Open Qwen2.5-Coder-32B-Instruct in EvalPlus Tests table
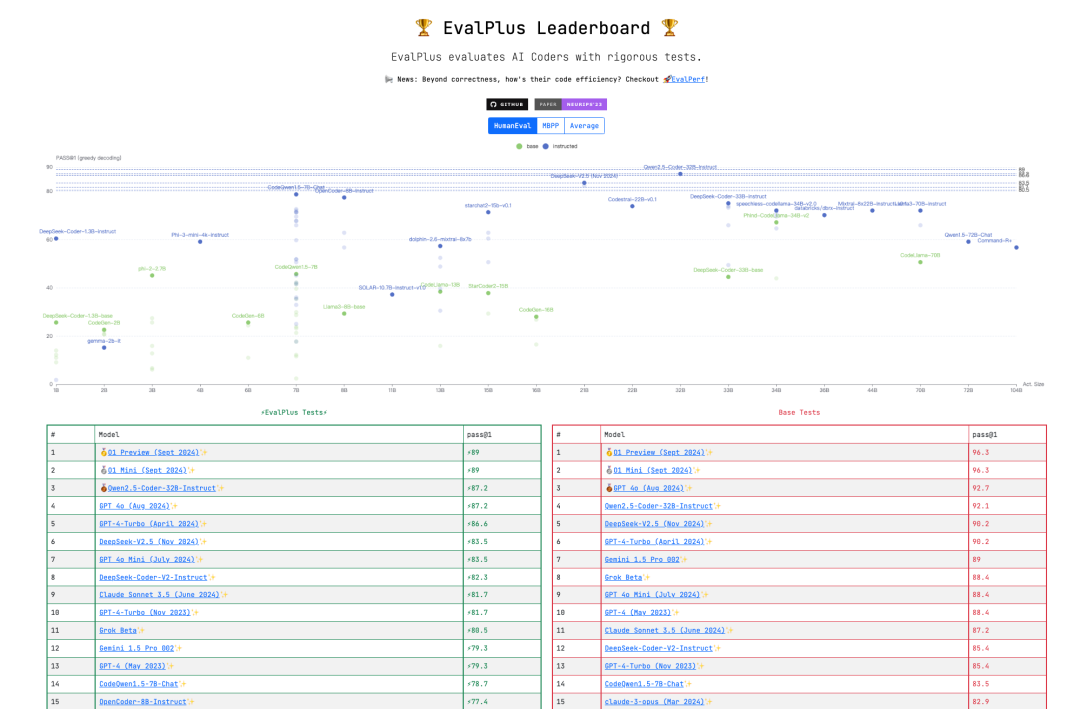Screen dimensions: 1080x709 pyautogui.click(x=161, y=489)
